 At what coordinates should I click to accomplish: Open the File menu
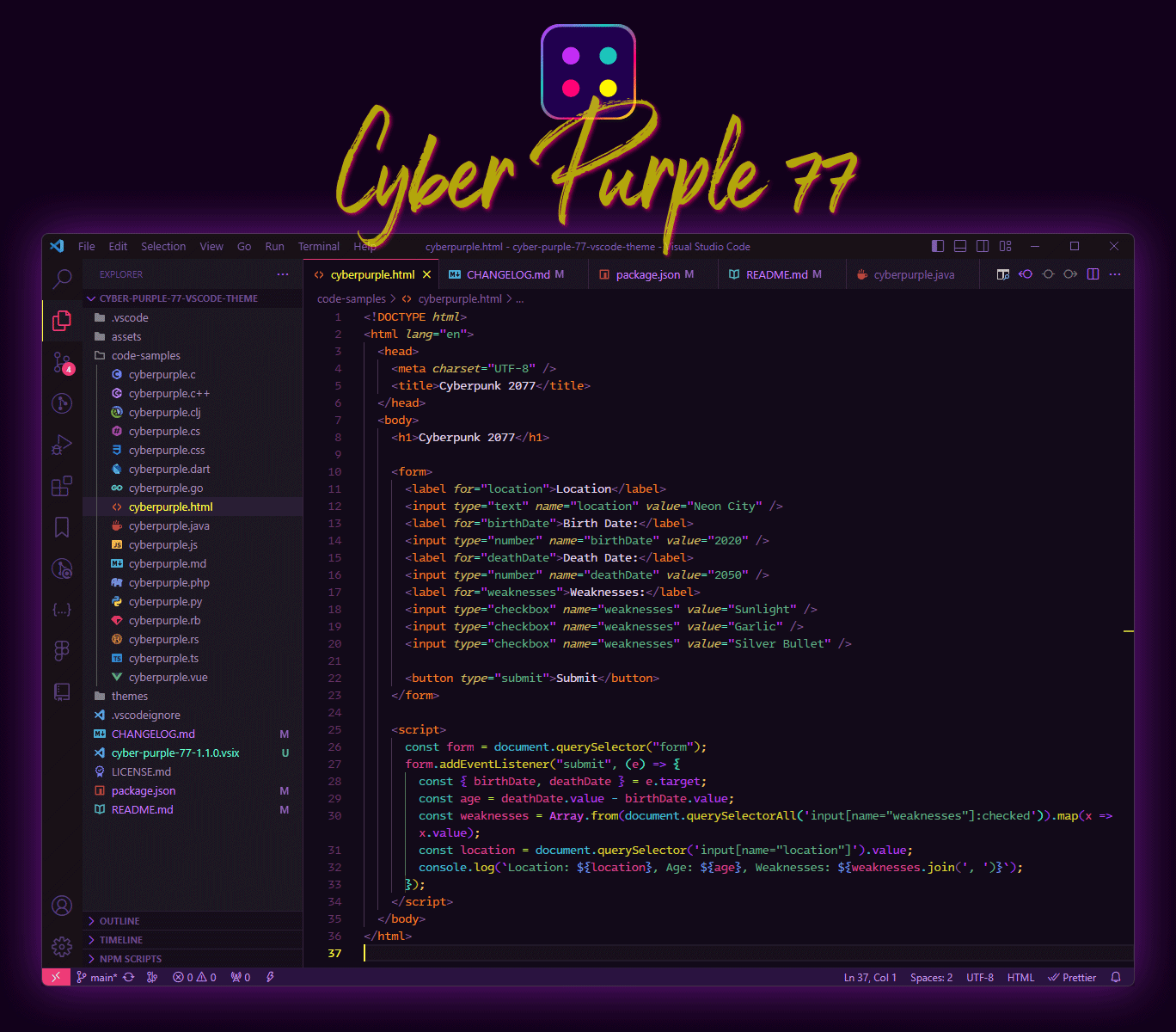[x=87, y=246]
